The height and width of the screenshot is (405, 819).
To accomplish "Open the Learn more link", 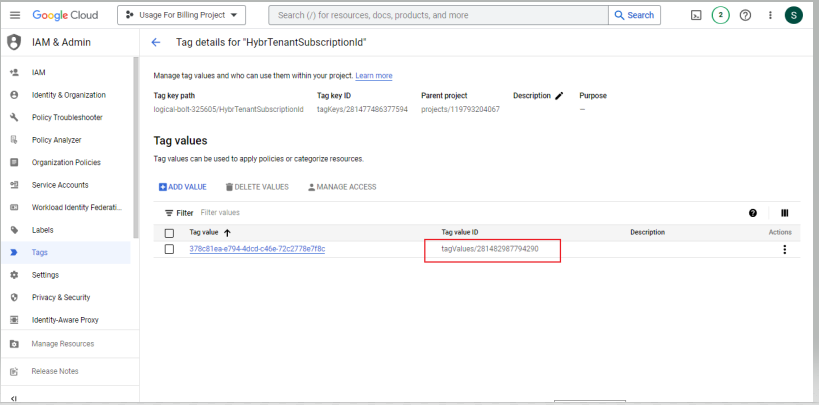I will tap(373, 76).
